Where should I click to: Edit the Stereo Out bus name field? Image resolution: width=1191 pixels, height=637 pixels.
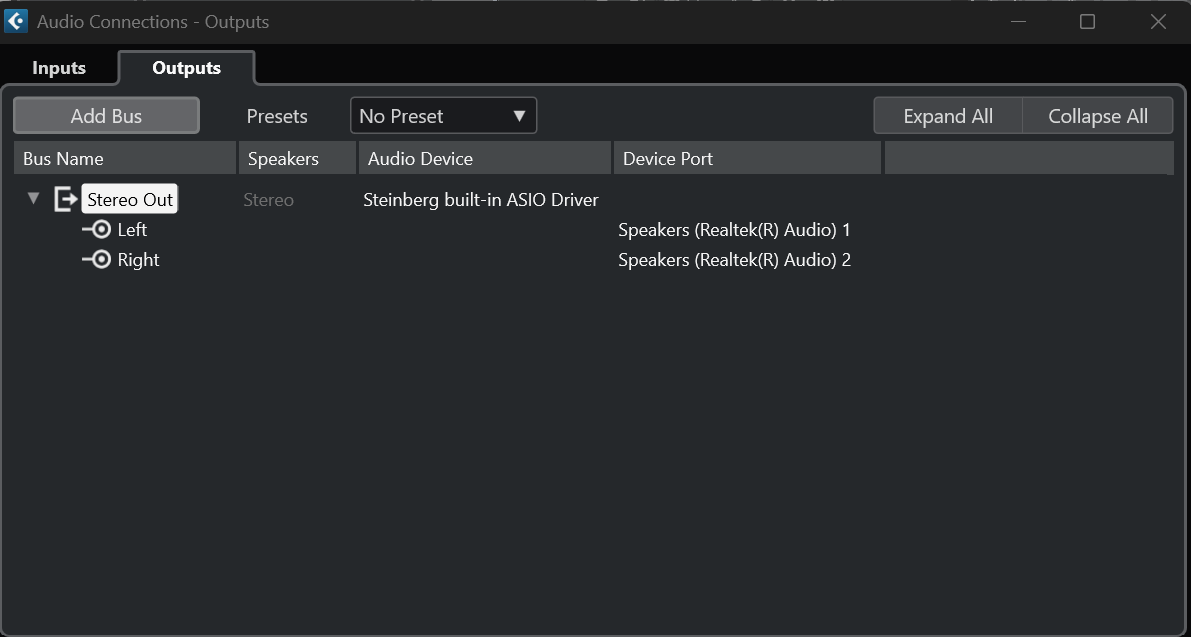[130, 200]
